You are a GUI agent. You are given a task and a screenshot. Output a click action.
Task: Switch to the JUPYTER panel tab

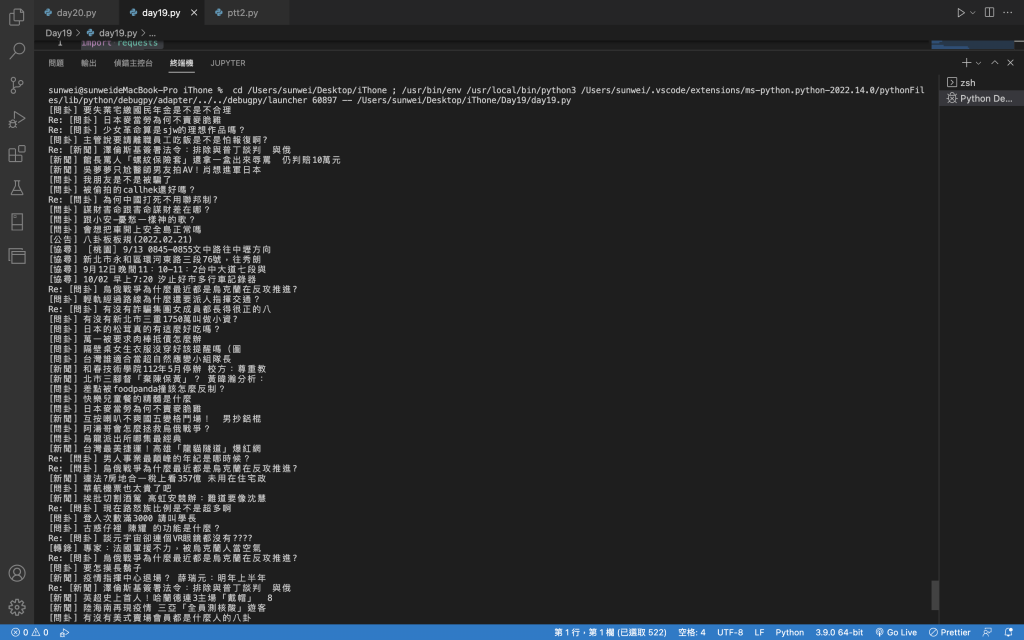click(x=228, y=63)
